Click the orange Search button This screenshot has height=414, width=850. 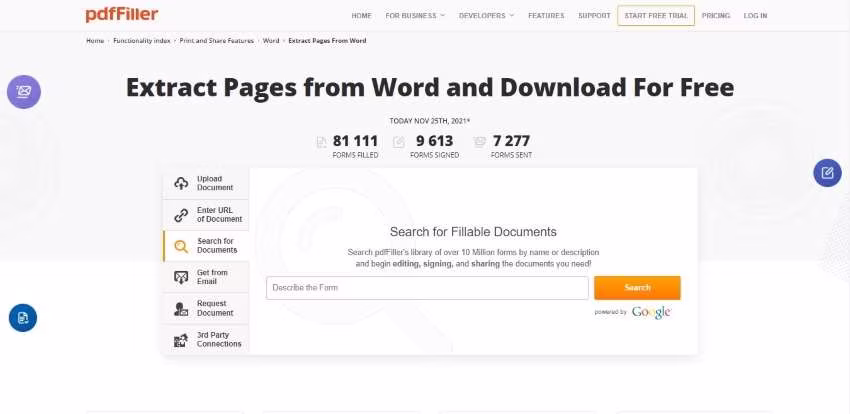click(637, 288)
